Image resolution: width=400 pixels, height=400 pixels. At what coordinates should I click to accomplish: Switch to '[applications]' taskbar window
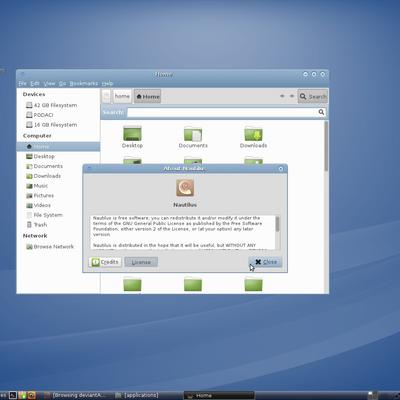[137, 395]
